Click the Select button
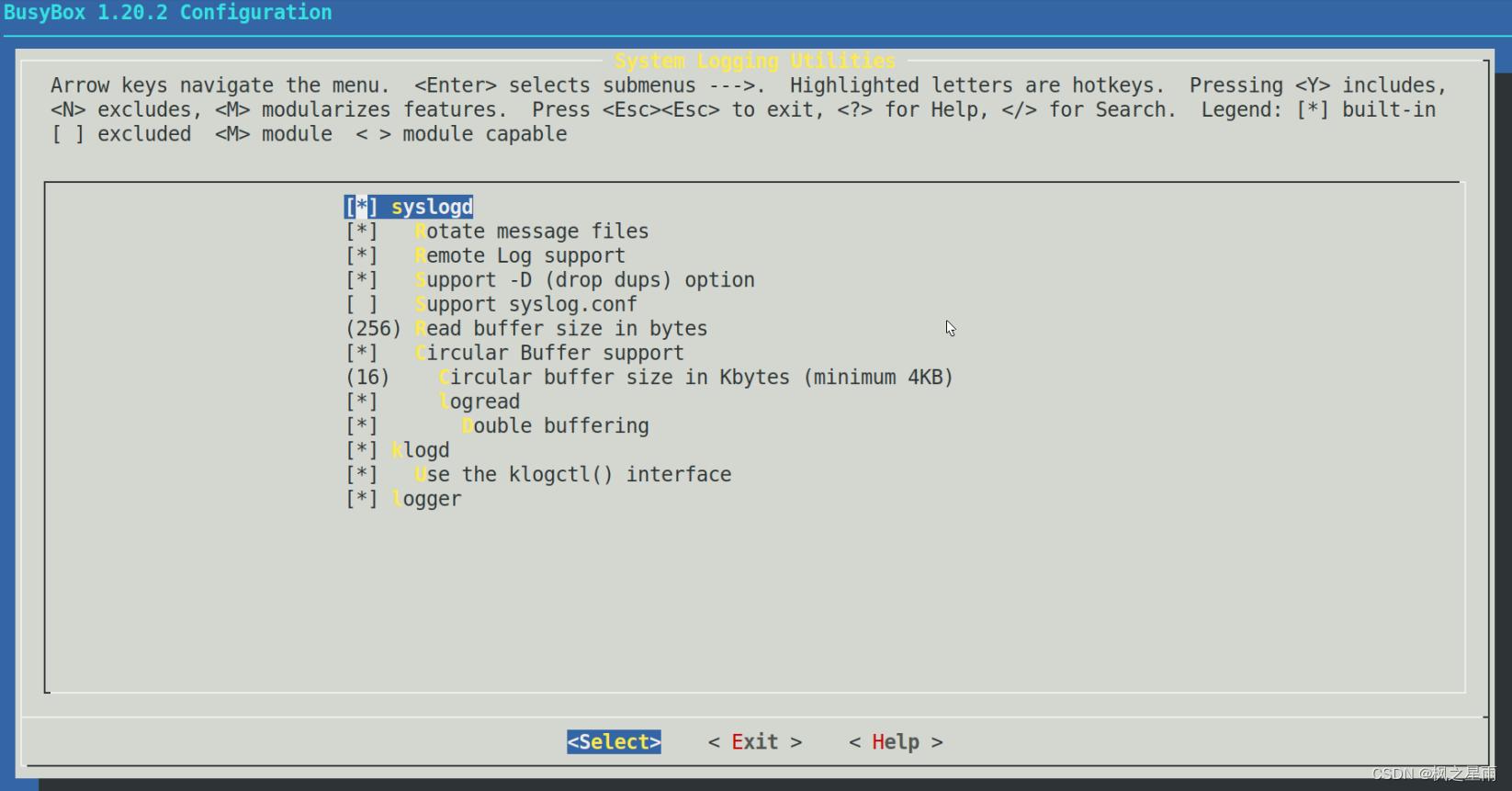 (x=614, y=742)
